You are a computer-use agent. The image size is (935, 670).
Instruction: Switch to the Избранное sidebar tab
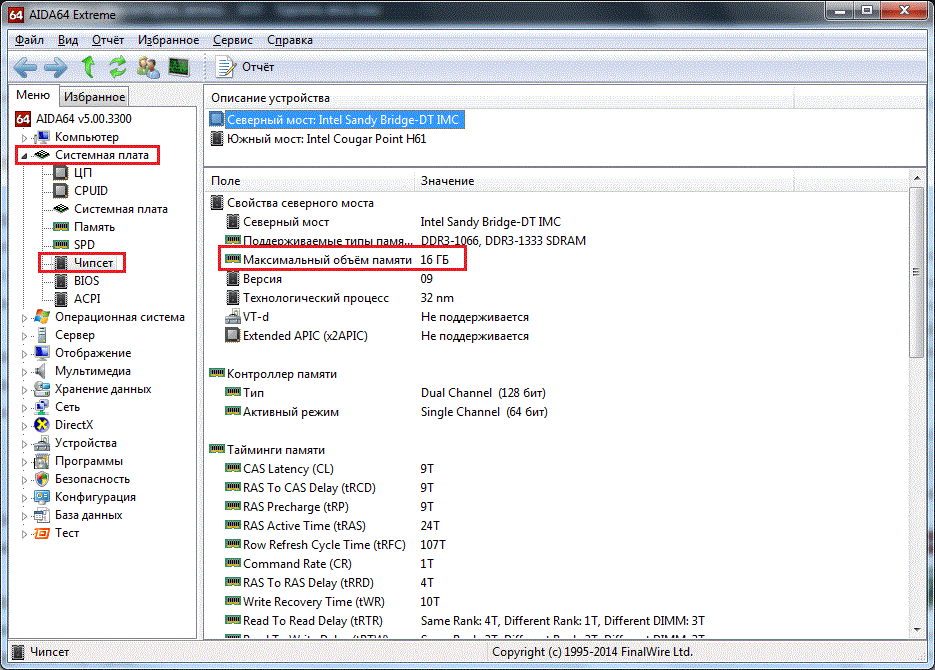tap(94, 97)
